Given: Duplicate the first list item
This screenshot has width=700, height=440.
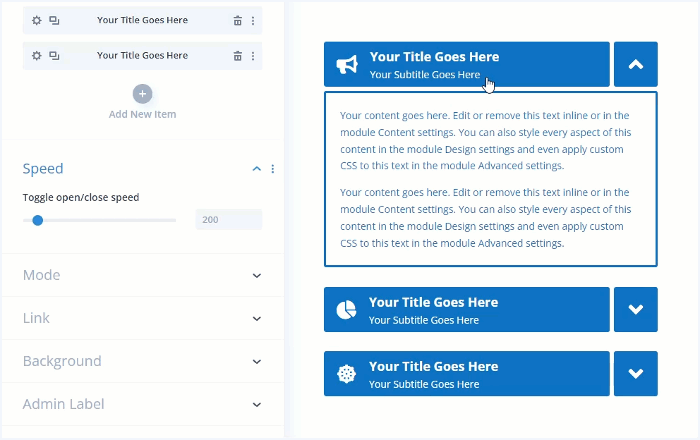Looking at the screenshot, I should click(54, 20).
